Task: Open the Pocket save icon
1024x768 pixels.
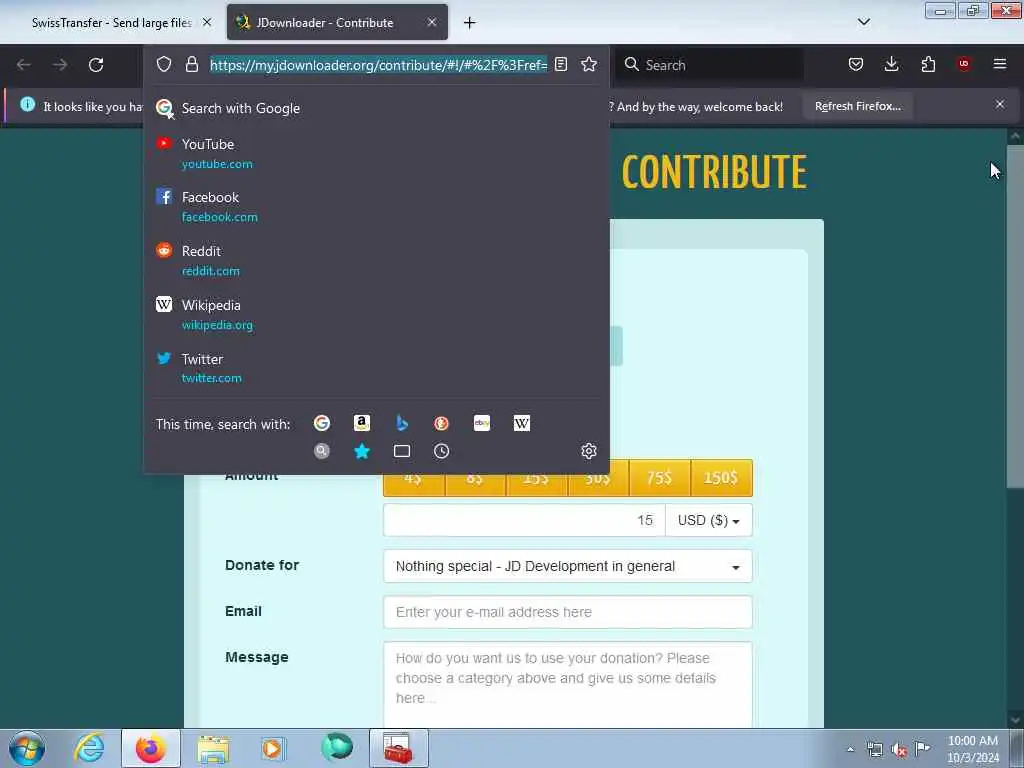Action: [x=856, y=64]
